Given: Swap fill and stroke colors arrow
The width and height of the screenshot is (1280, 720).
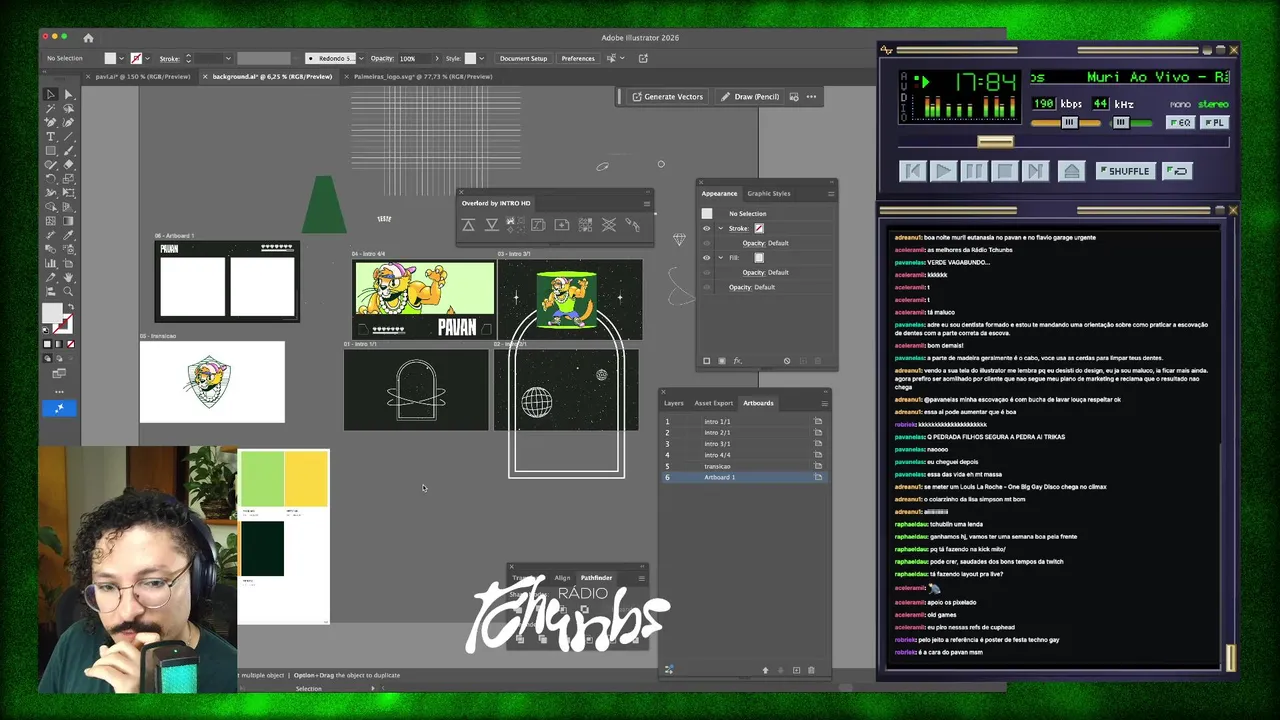Looking at the screenshot, I should click(69, 305).
